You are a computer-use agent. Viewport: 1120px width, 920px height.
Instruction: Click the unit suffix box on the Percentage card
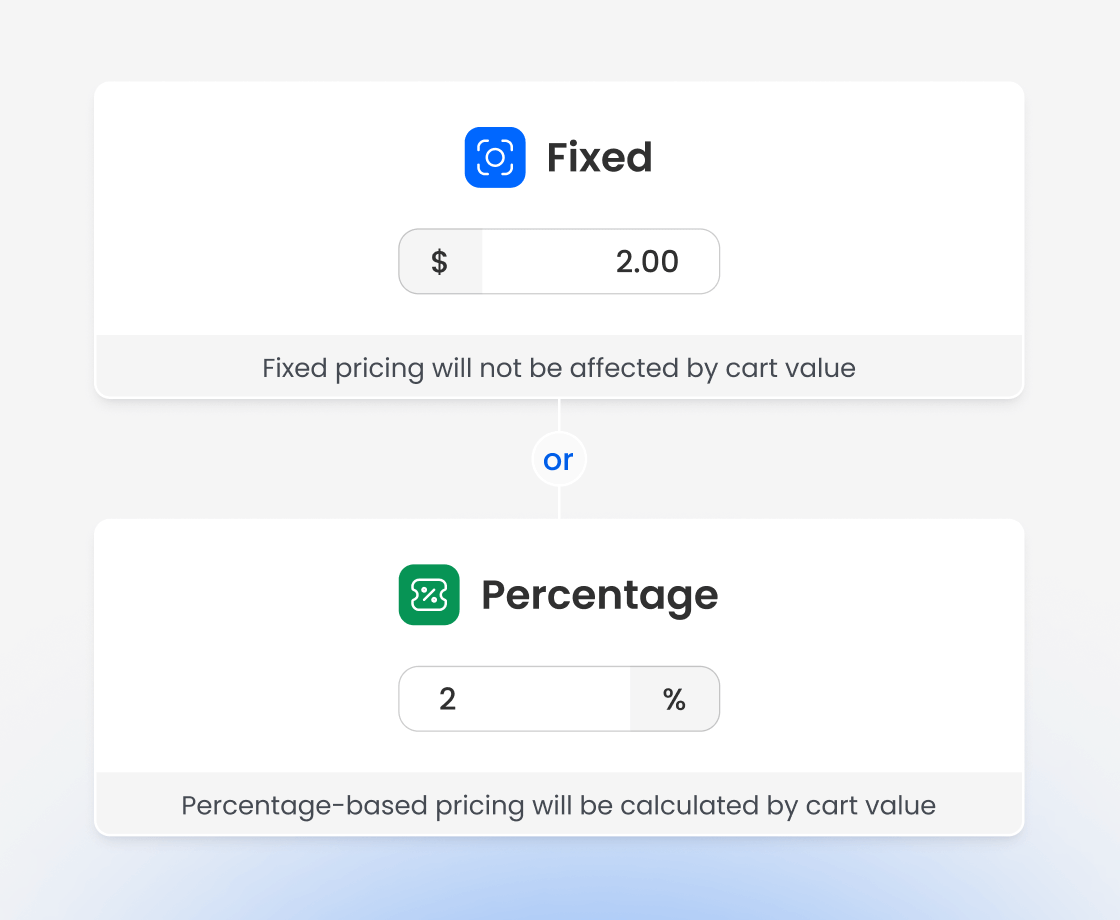pos(675,699)
